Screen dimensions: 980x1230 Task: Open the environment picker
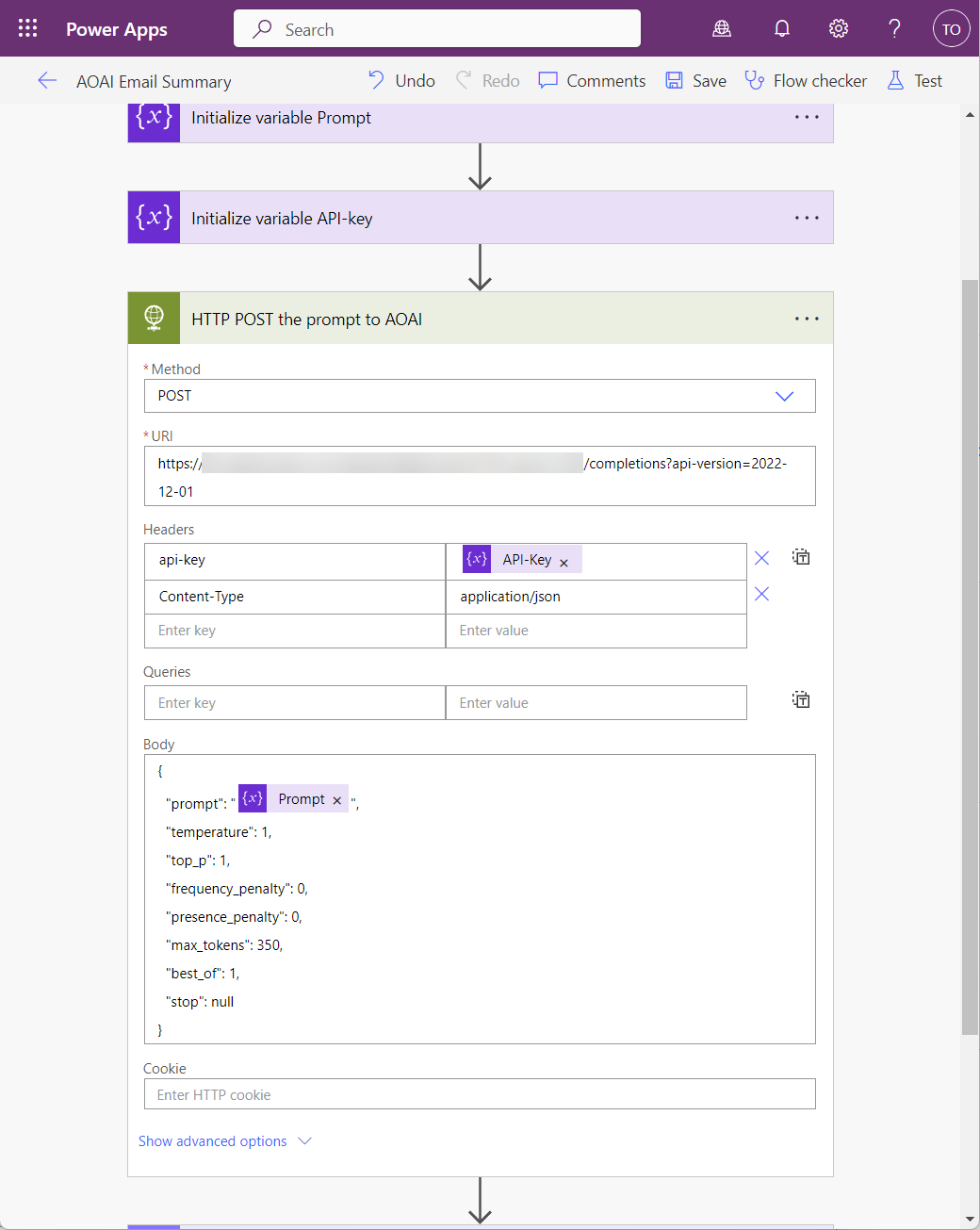coord(722,28)
